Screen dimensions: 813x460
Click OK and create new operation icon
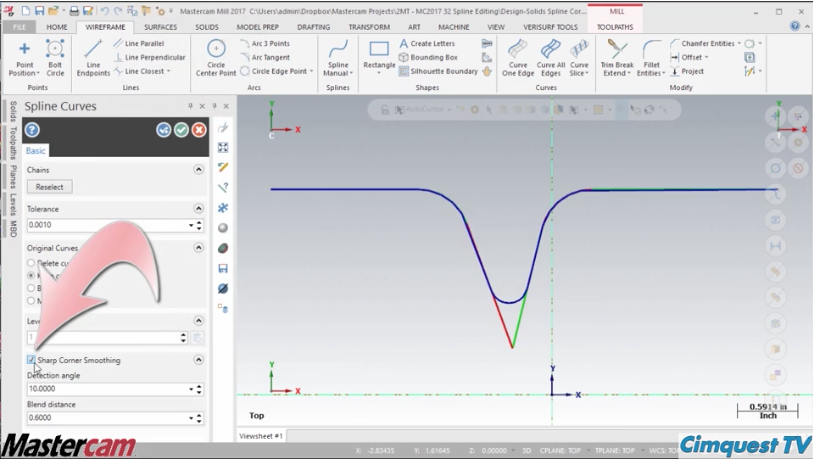(x=163, y=130)
